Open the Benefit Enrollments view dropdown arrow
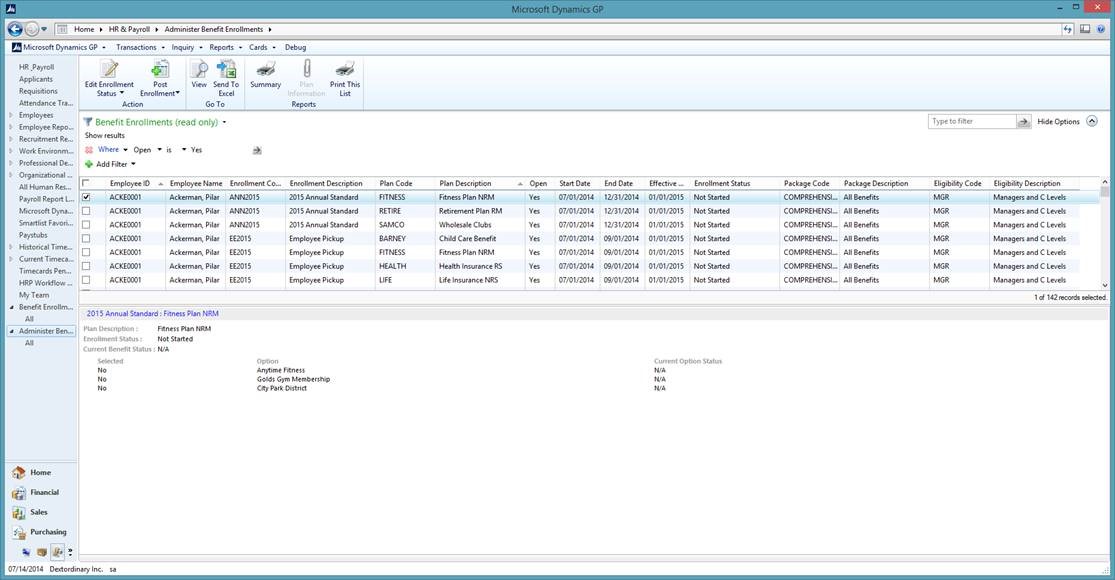1115x580 pixels. coord(224,122)
